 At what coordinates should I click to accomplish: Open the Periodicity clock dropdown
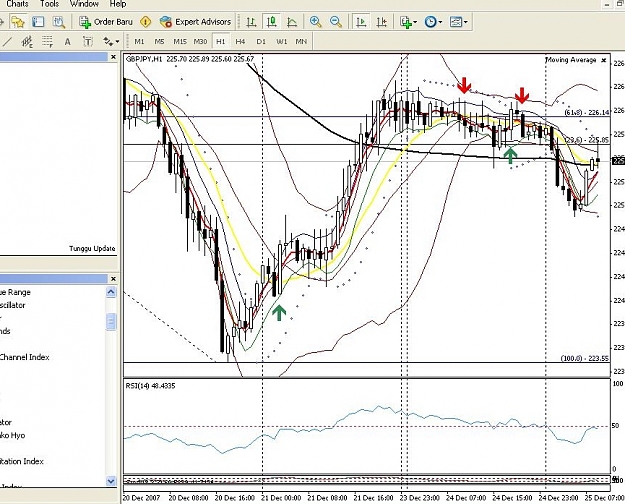tap(433, 22)
